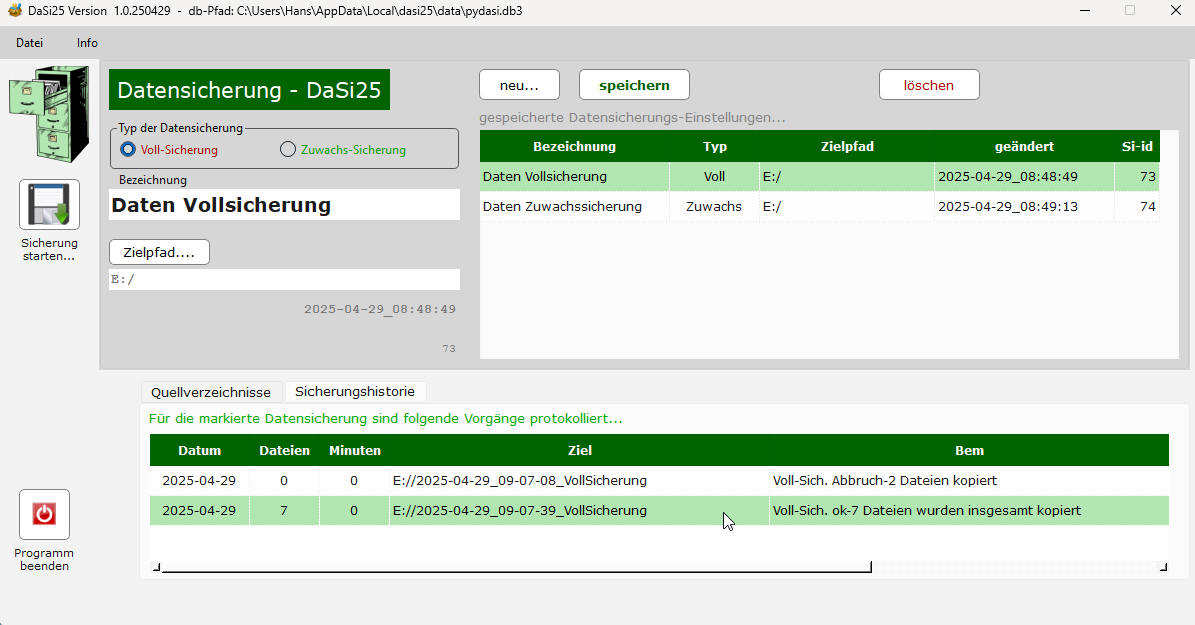Click the E:/ target path field
1195x625 pixels.
point(284,280)
